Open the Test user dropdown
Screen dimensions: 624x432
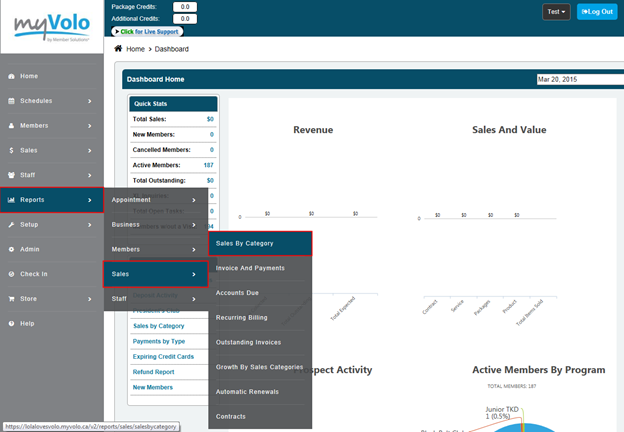pyautogui.click(x=556, y=12)
